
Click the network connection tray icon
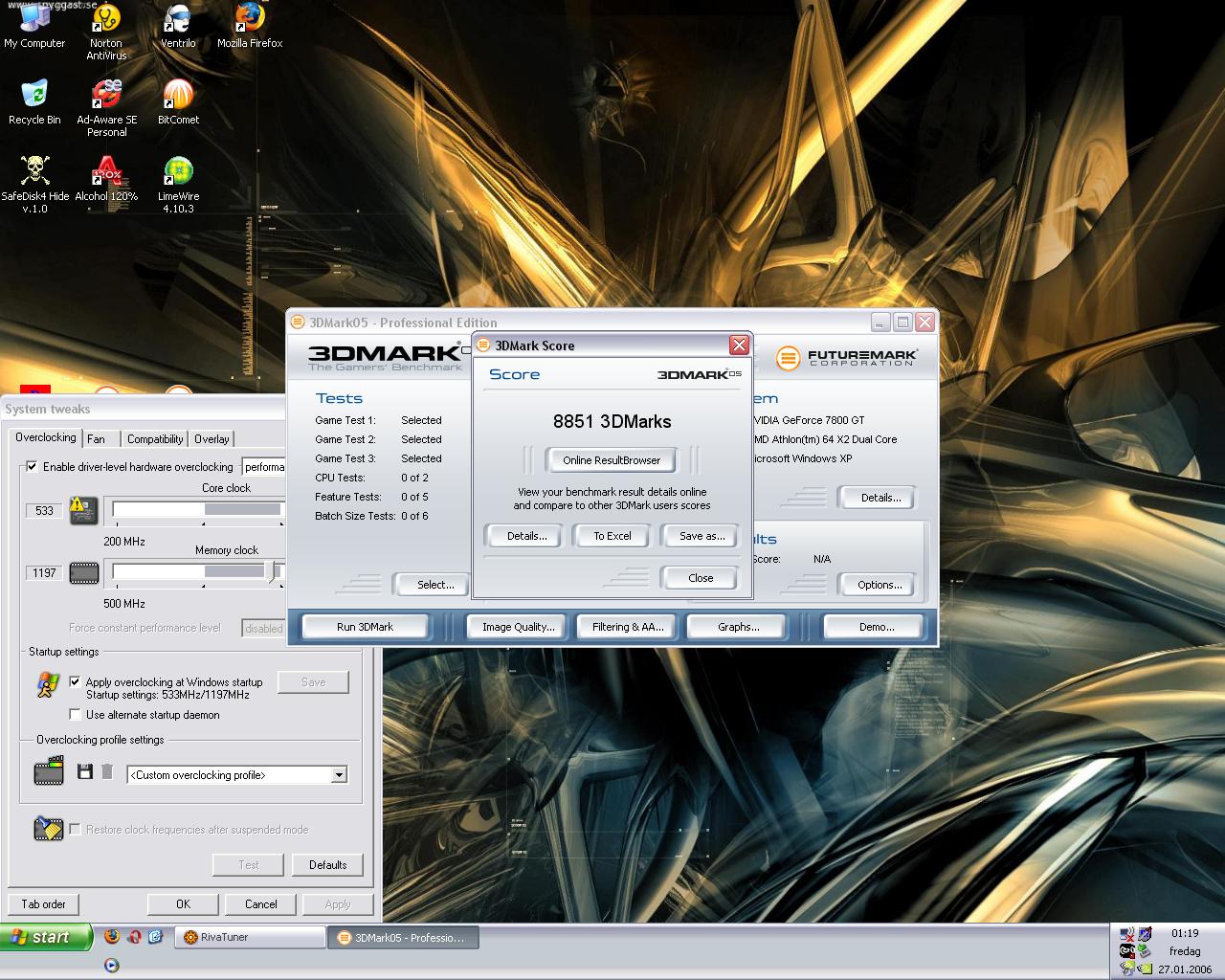click(x=1127, y=935)
